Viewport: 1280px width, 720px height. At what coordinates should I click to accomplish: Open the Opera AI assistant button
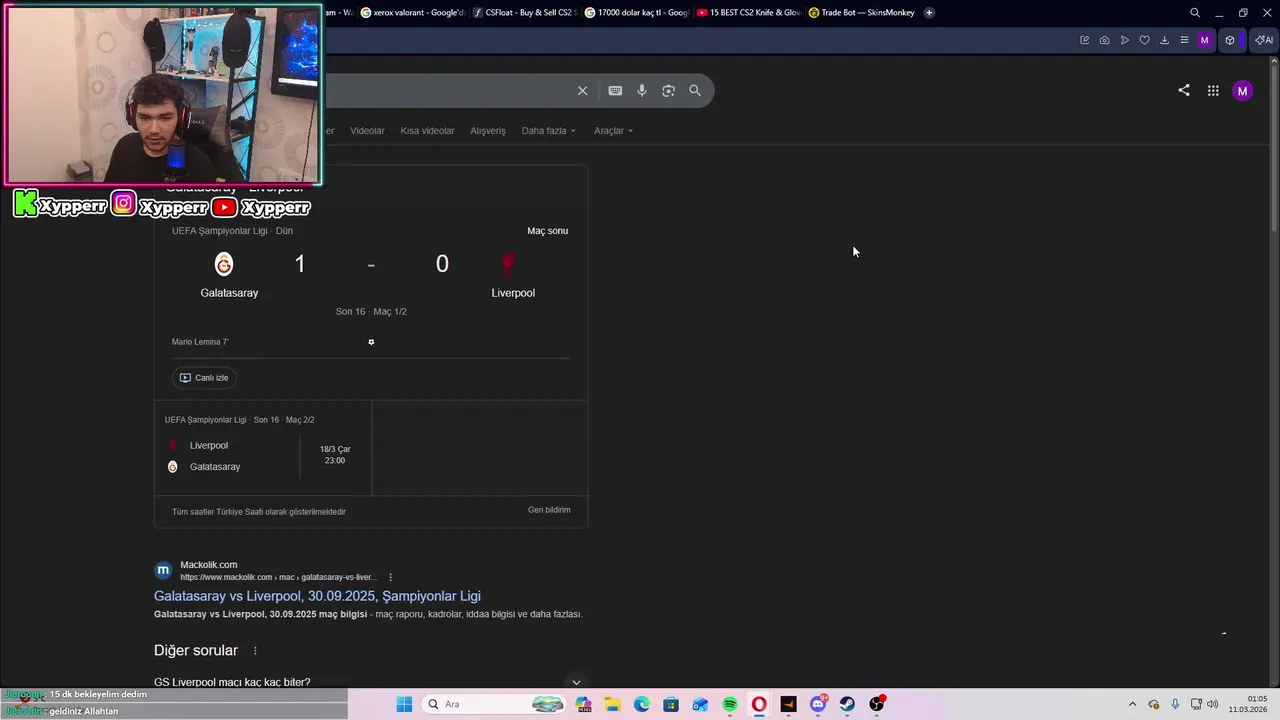[x=1264, y=40]
